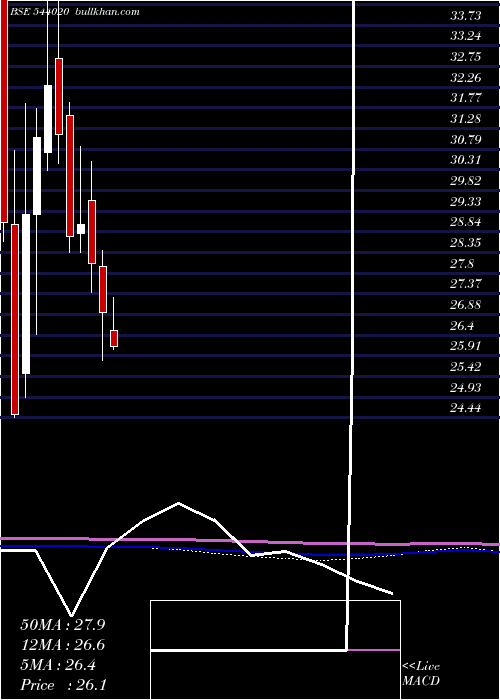Click the 26.88 price axis label
The height and width of the screenshot is (700, 500).
point(466,305)
